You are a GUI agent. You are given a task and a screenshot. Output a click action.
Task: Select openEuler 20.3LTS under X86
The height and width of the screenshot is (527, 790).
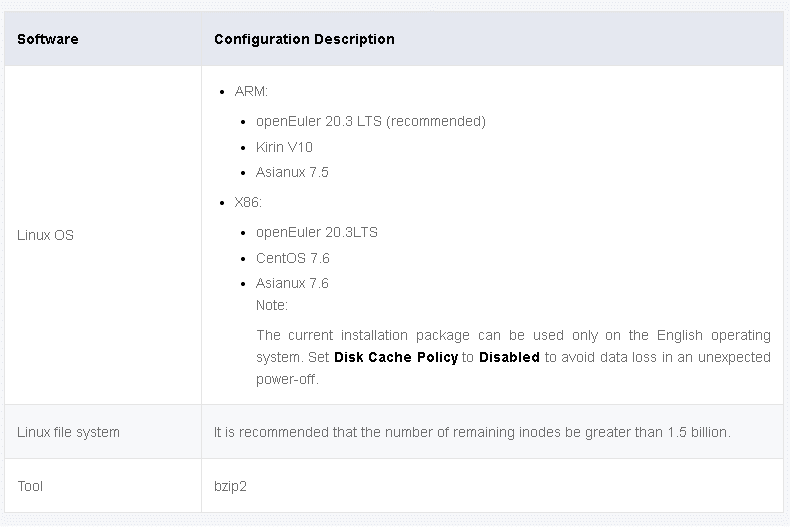(x=317, y=232)
